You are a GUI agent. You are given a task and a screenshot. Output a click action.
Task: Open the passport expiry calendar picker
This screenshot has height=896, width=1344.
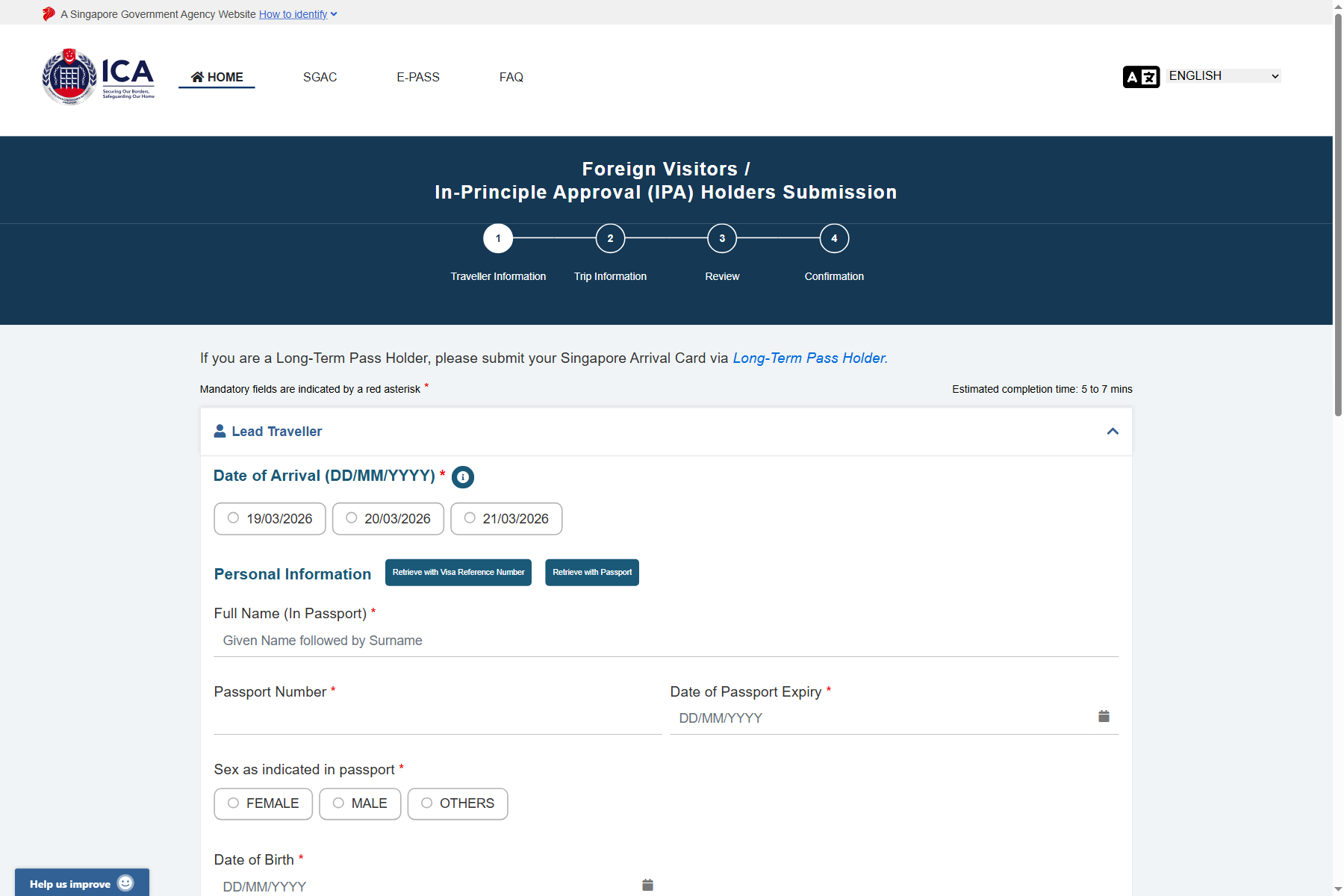point(1104,717)
